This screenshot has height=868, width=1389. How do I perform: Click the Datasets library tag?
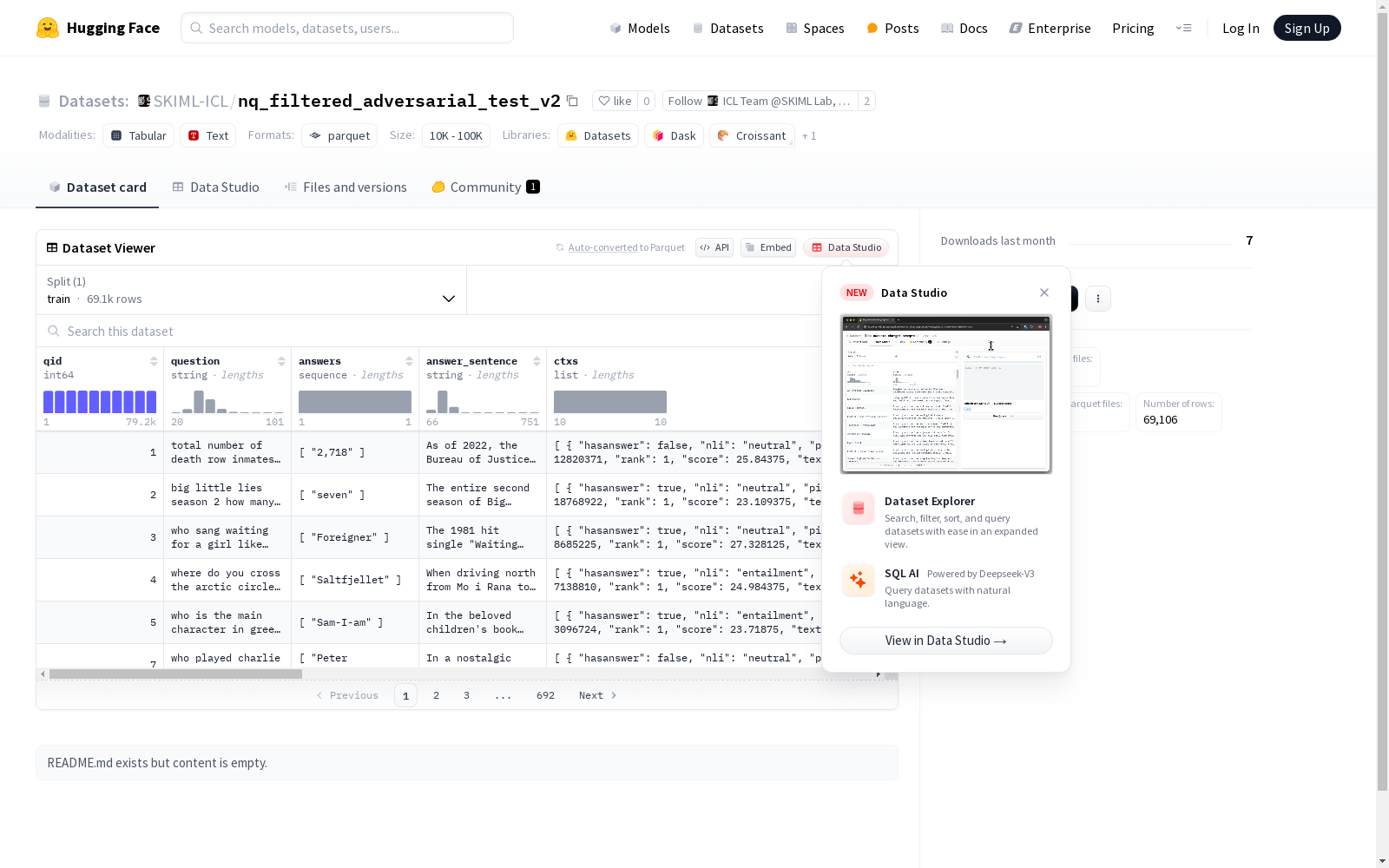[x=598, y=135]
